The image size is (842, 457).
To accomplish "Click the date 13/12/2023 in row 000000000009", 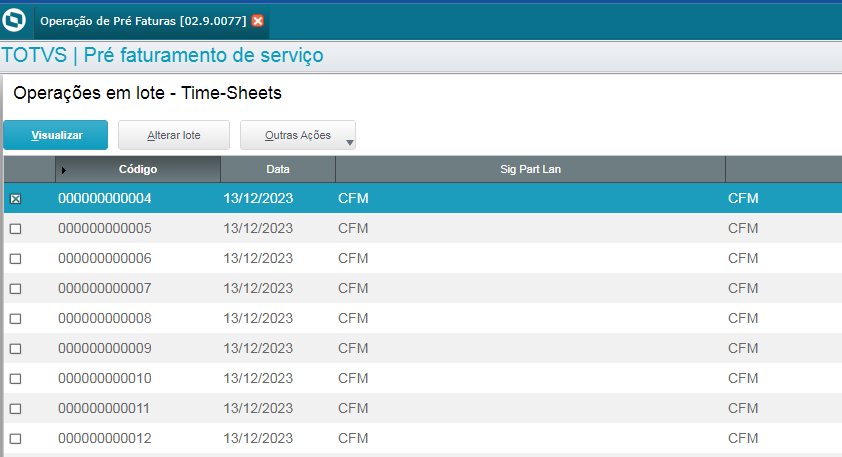I will 258,349.
